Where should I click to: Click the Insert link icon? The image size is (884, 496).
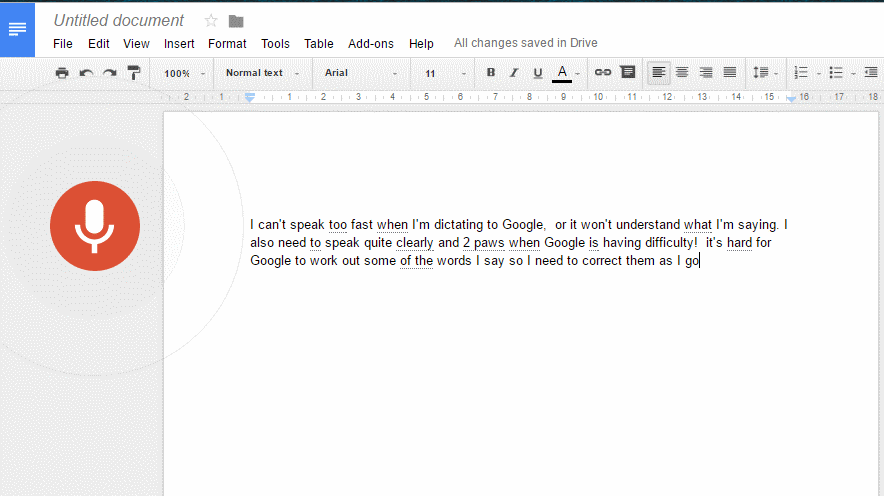603,72
